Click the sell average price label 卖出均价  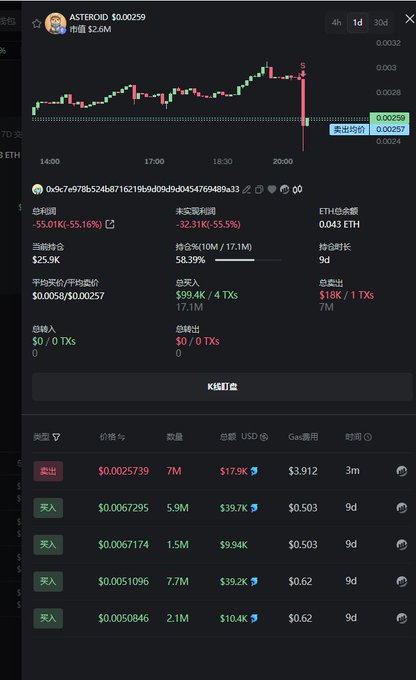click(x=349, y=129)
